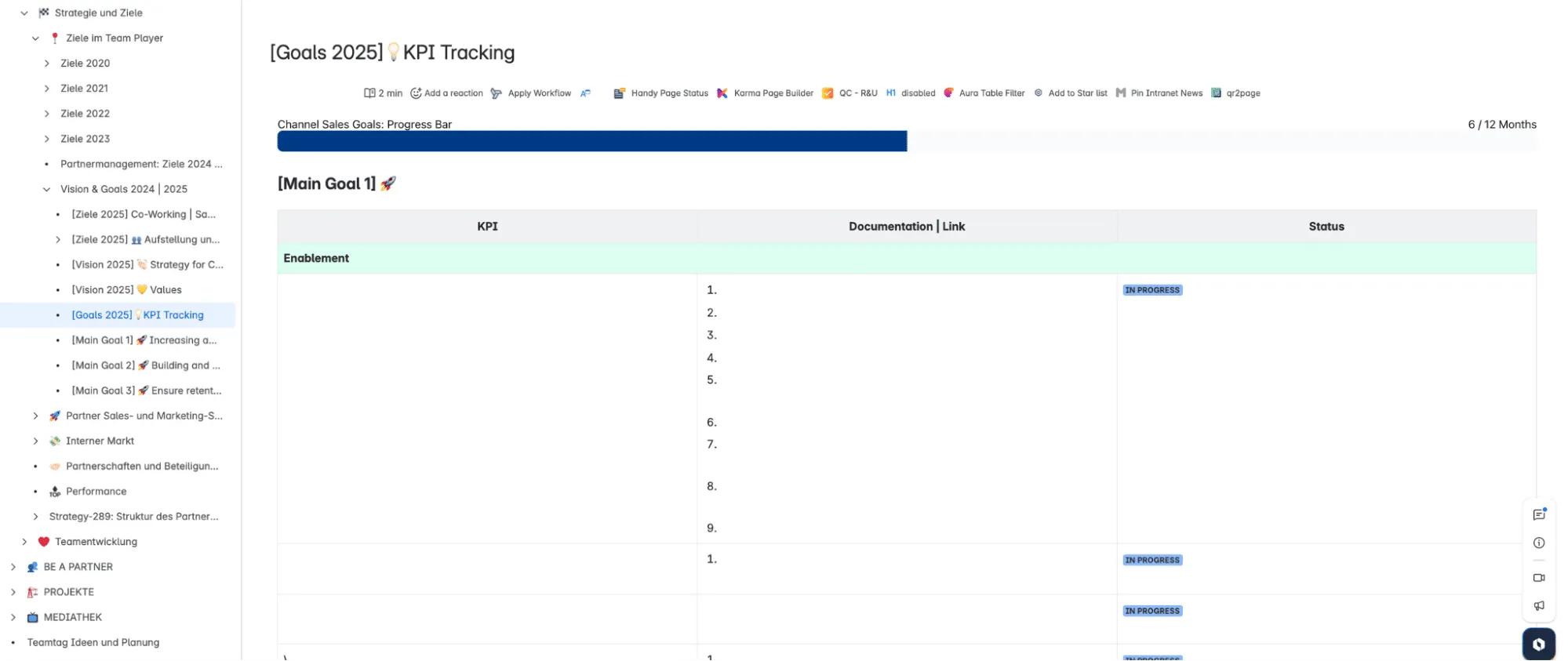Click the first IN PROGRESS status badge
Screen dimensions: 1568x661
point(1151,290)
